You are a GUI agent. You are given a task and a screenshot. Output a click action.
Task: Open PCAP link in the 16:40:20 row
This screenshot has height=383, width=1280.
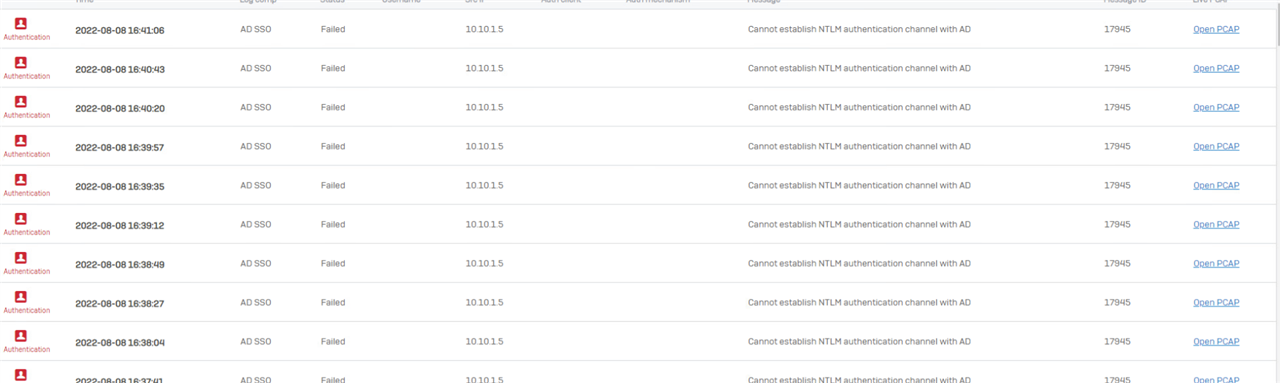point(1216,108)
